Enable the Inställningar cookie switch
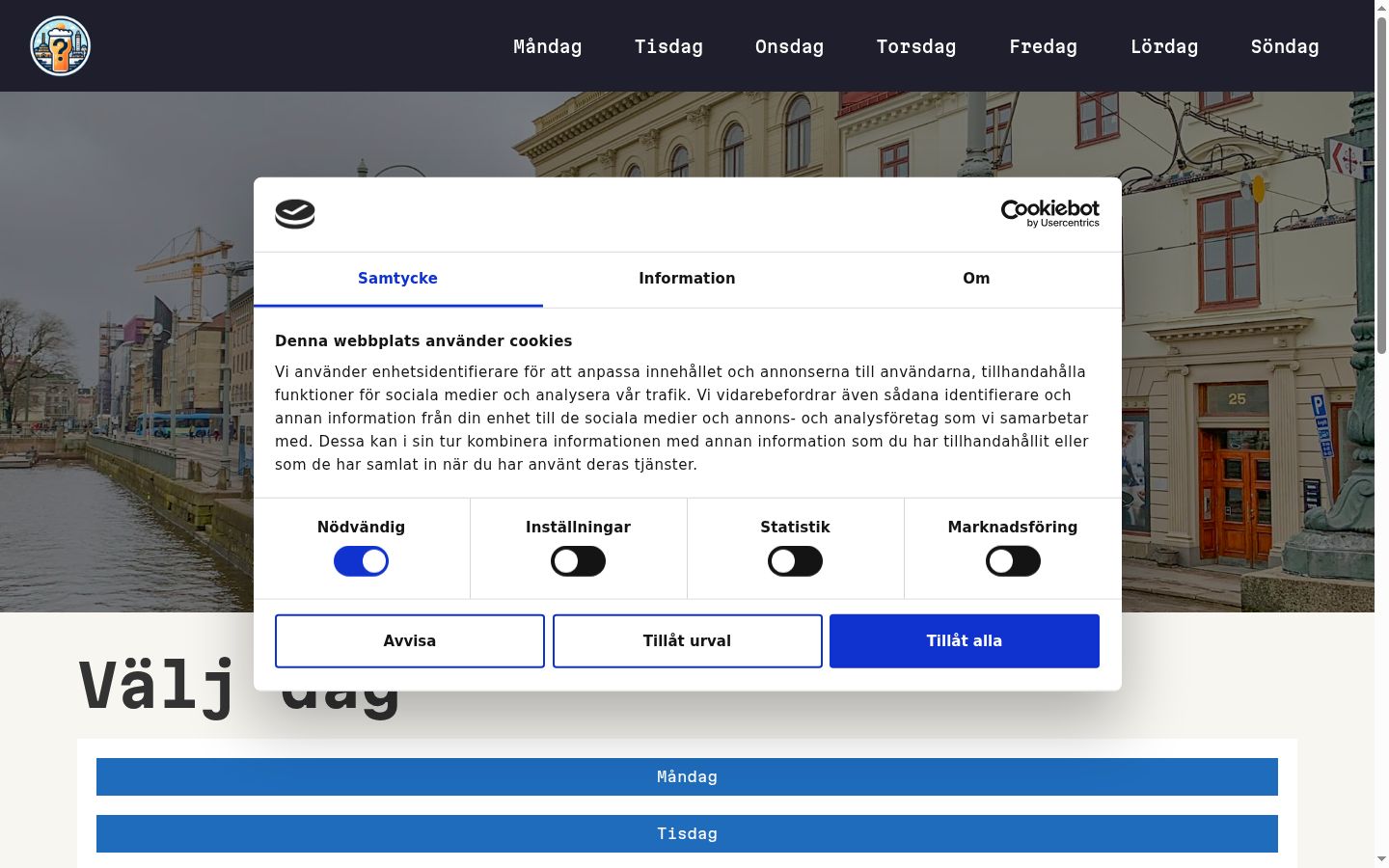Screen dimensions: 1389x868 click(x=578, y=561)
